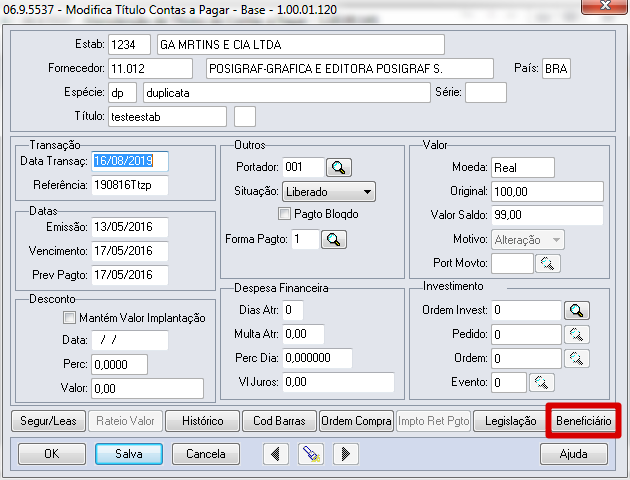630x480 pixels.
Task: Open Ordem Compra button
Action: click(x=356, y=421)
